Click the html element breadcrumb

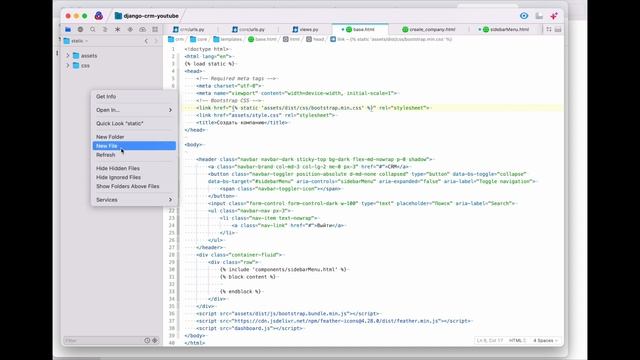pyautogui.click(x=291, y=39)
